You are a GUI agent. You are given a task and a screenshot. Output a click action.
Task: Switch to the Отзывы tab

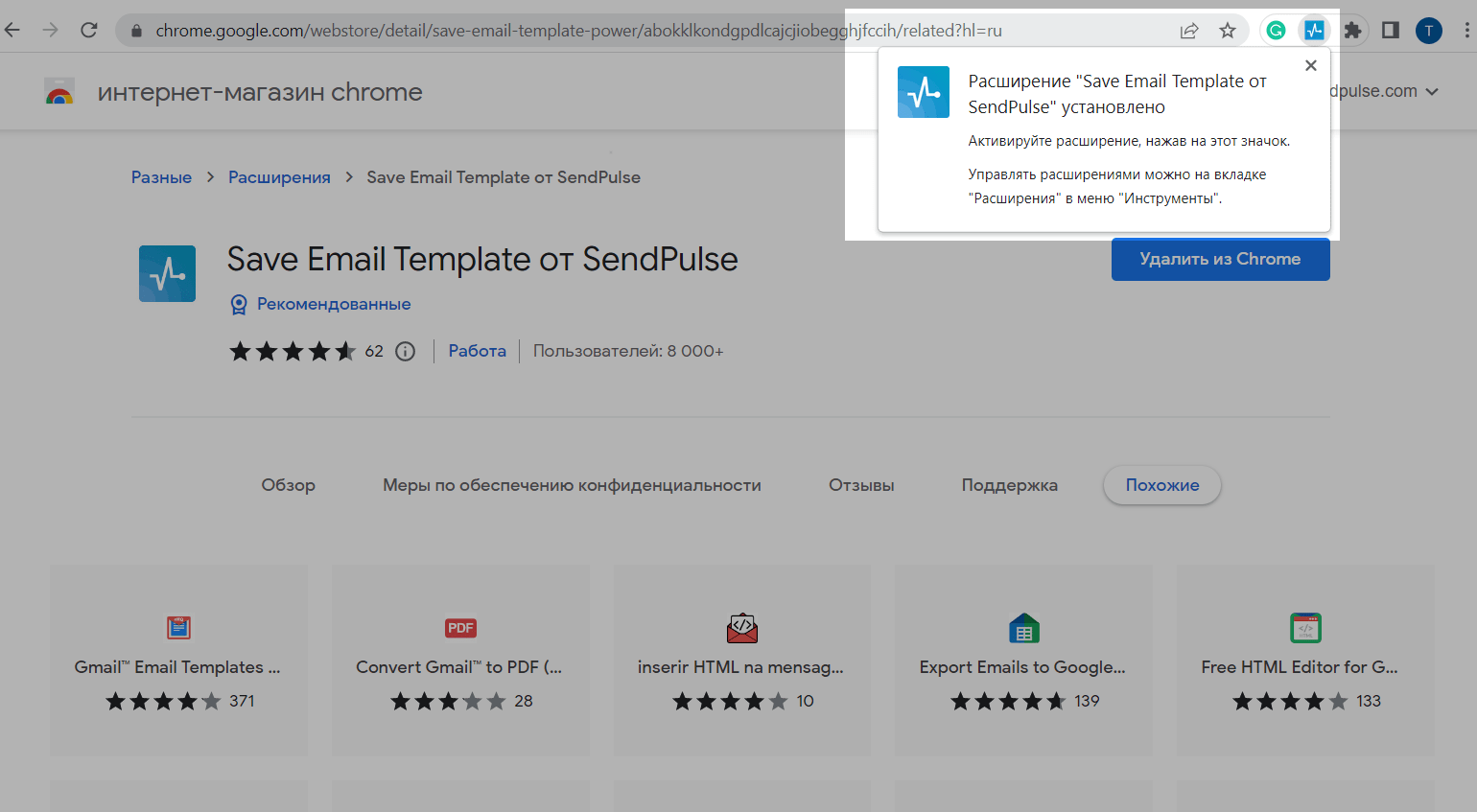[x=861, y=485]
